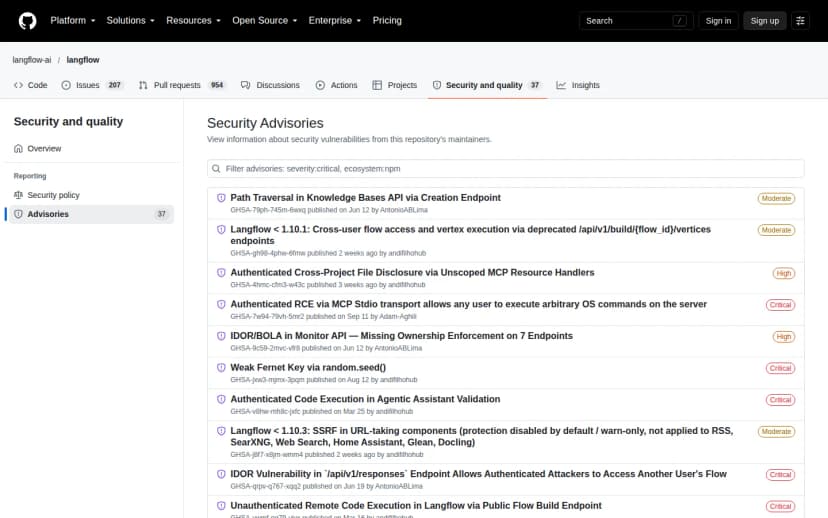Click the Code tab brackets icon
The image size is (828, 518).
(x=18, y=85)
